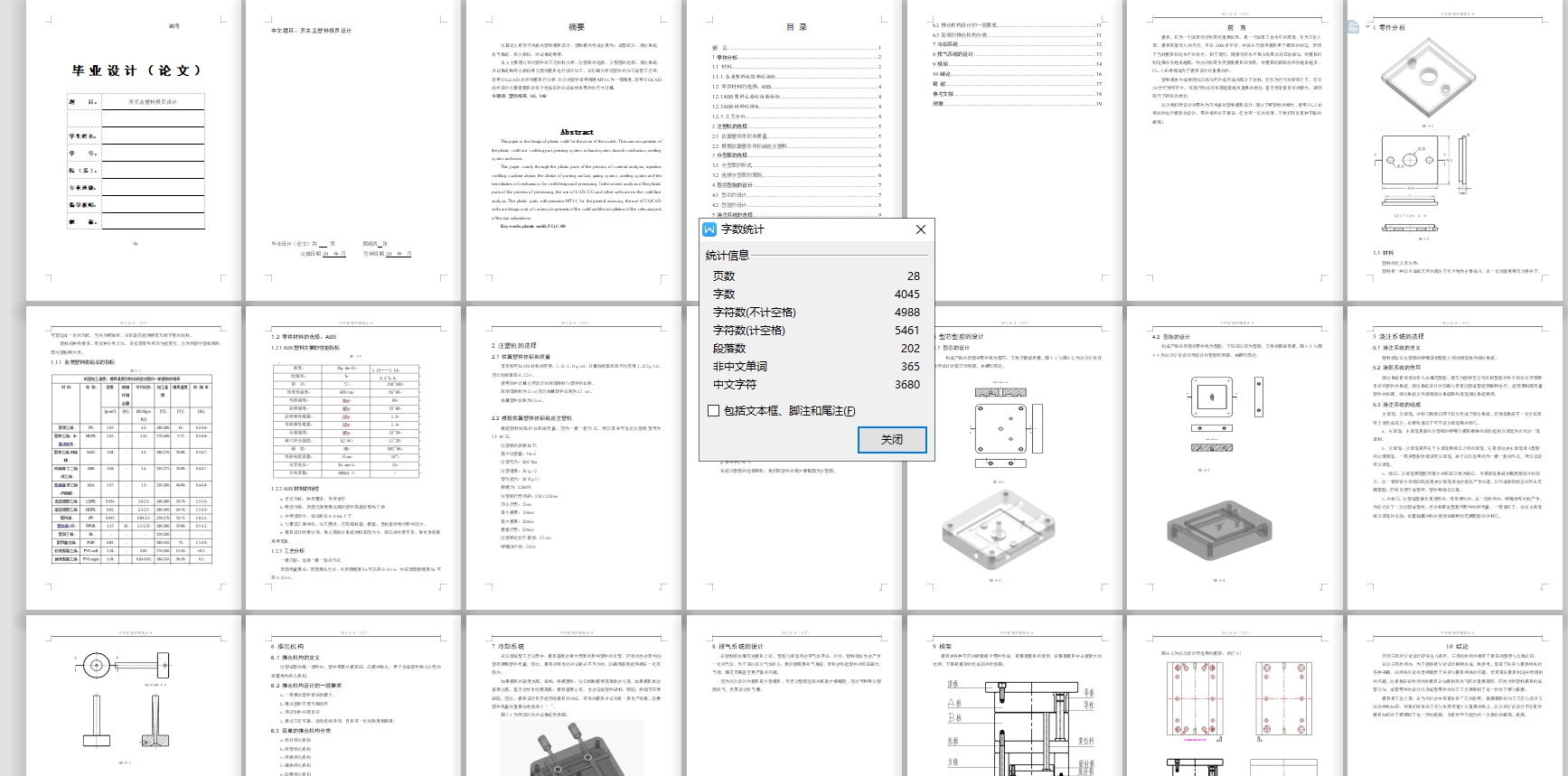Screen dimensions: 1568x776
Task: Open the 1.2 零件材料的选择 ABS page
Action: pyautogui.click(x=353, y=458)
